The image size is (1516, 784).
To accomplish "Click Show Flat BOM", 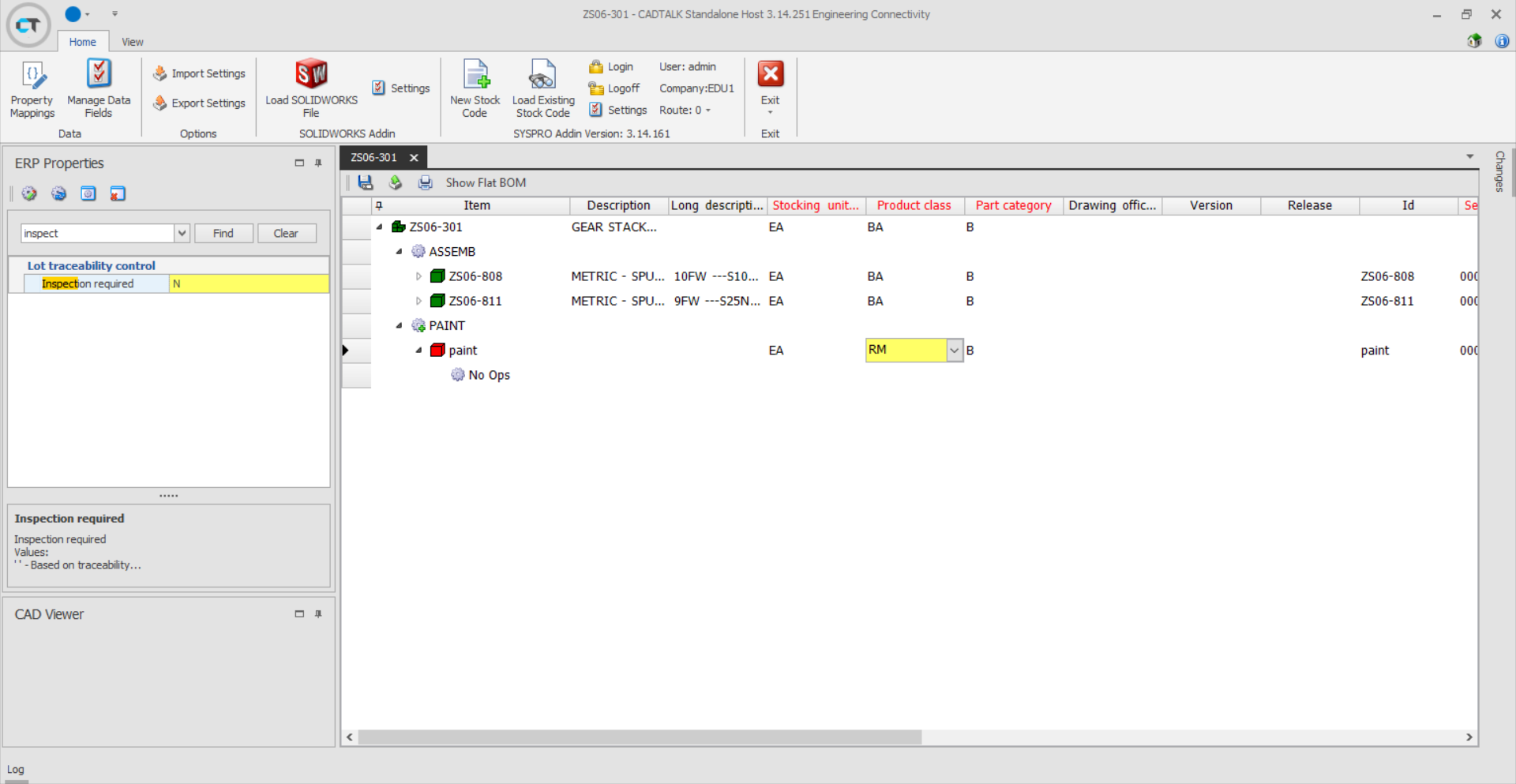I will [485, 182].
